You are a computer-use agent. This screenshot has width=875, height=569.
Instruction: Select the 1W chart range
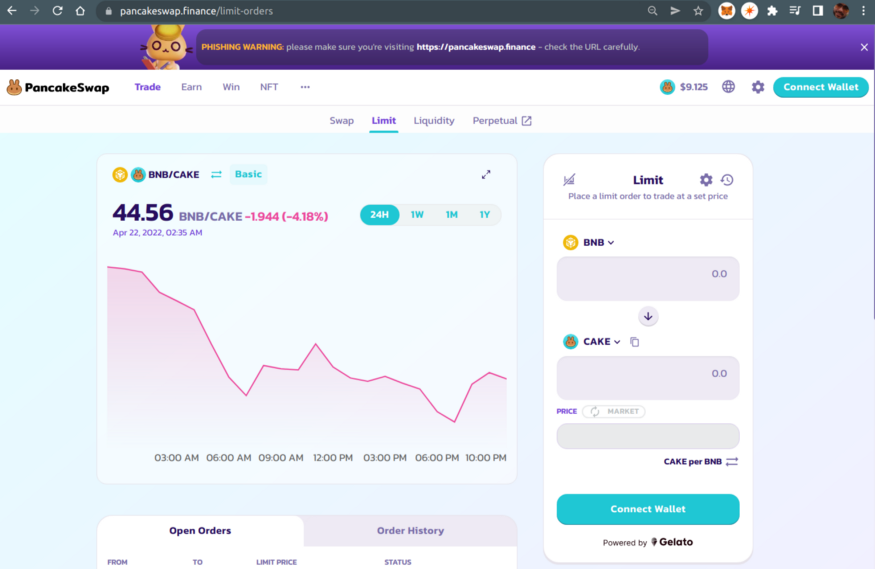[x=417, y=215]
